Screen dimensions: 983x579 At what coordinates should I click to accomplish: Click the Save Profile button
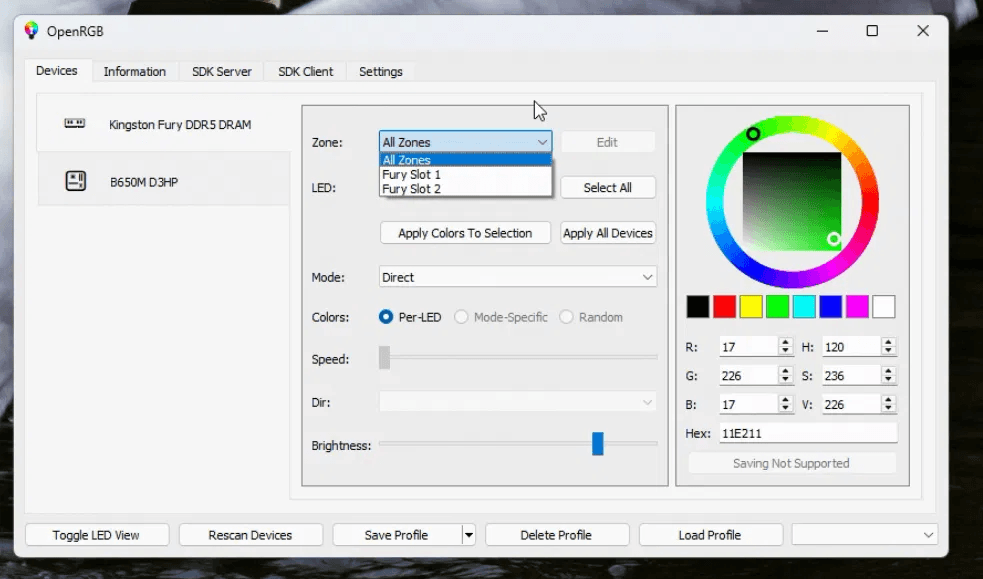coord(397,535)
